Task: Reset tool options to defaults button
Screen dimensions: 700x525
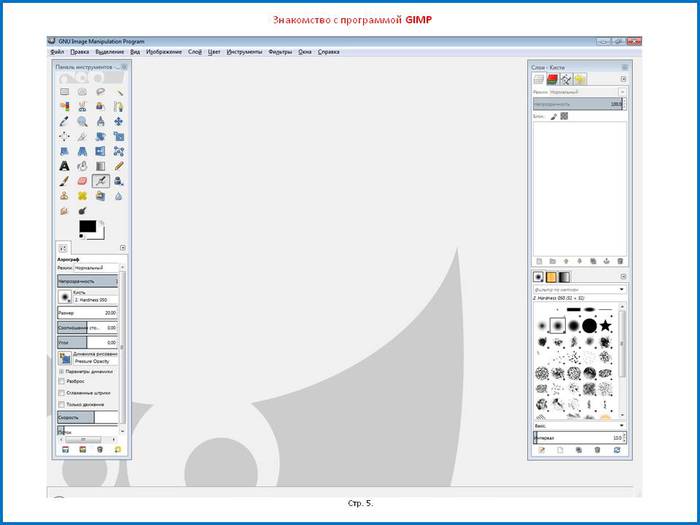Action: coord(117,450)
